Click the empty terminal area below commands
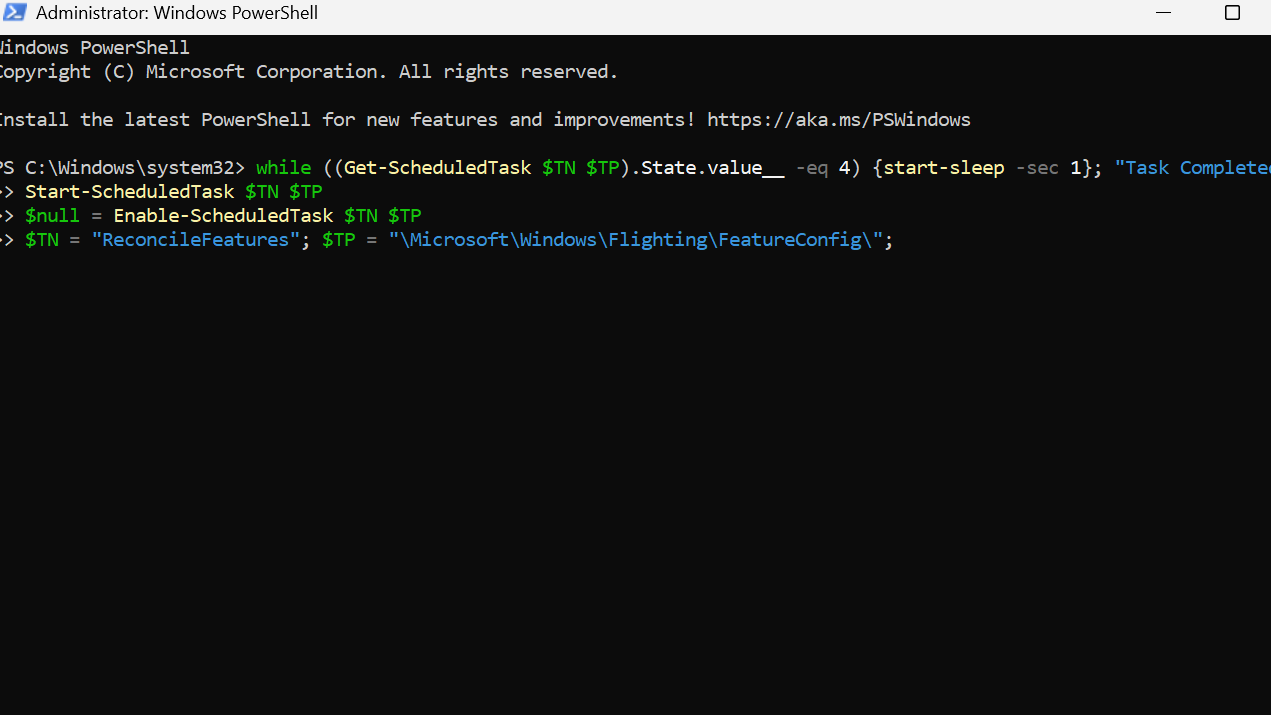The image size is (1271, 715). click(635, 480)
